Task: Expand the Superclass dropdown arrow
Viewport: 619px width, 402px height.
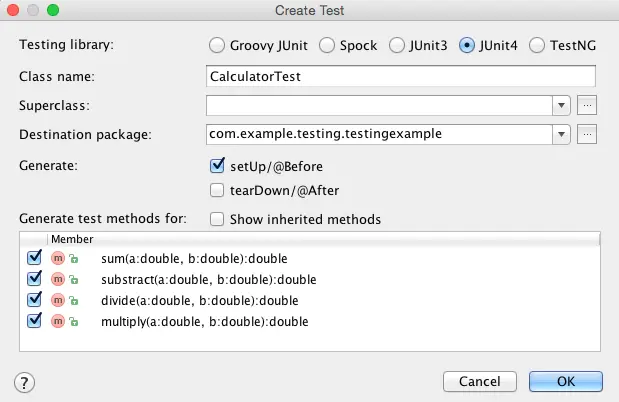Action: 562,104
